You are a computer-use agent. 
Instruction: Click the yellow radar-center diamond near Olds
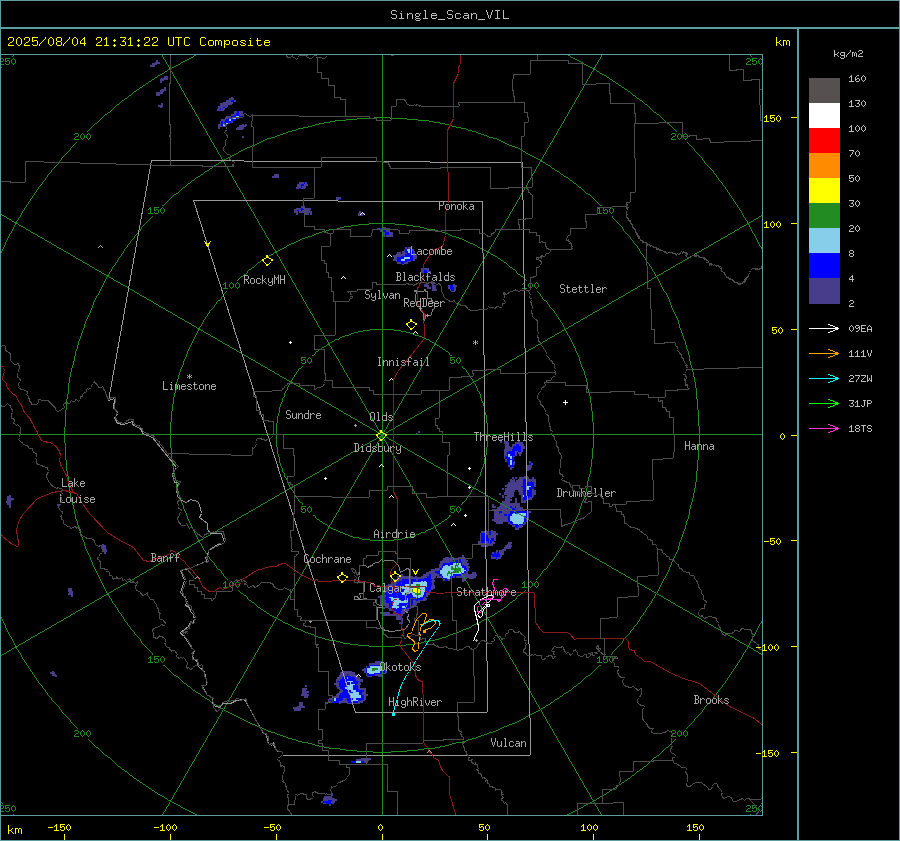coord(381,436)
